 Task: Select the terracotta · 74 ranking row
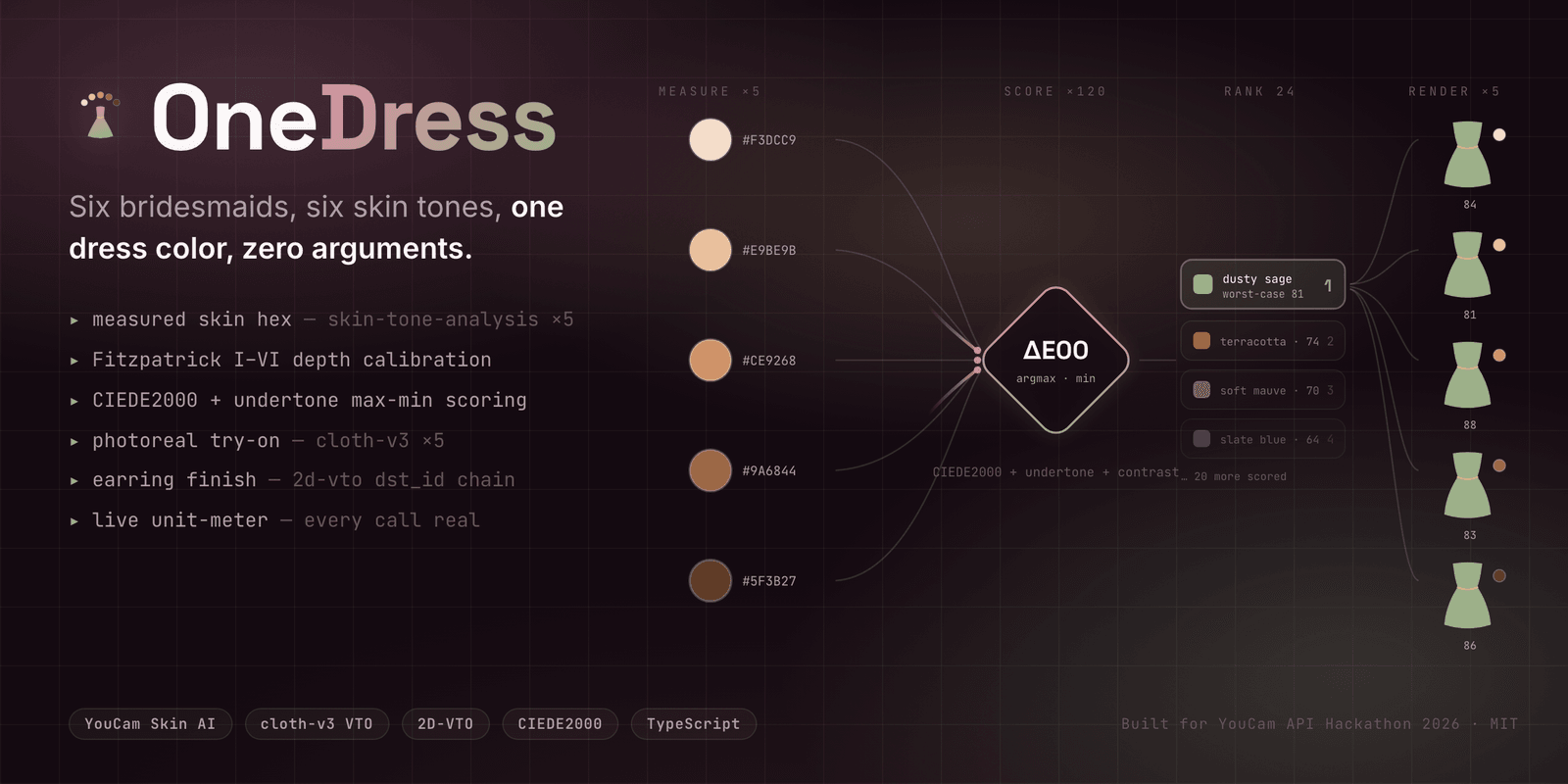click(1262, 341)
